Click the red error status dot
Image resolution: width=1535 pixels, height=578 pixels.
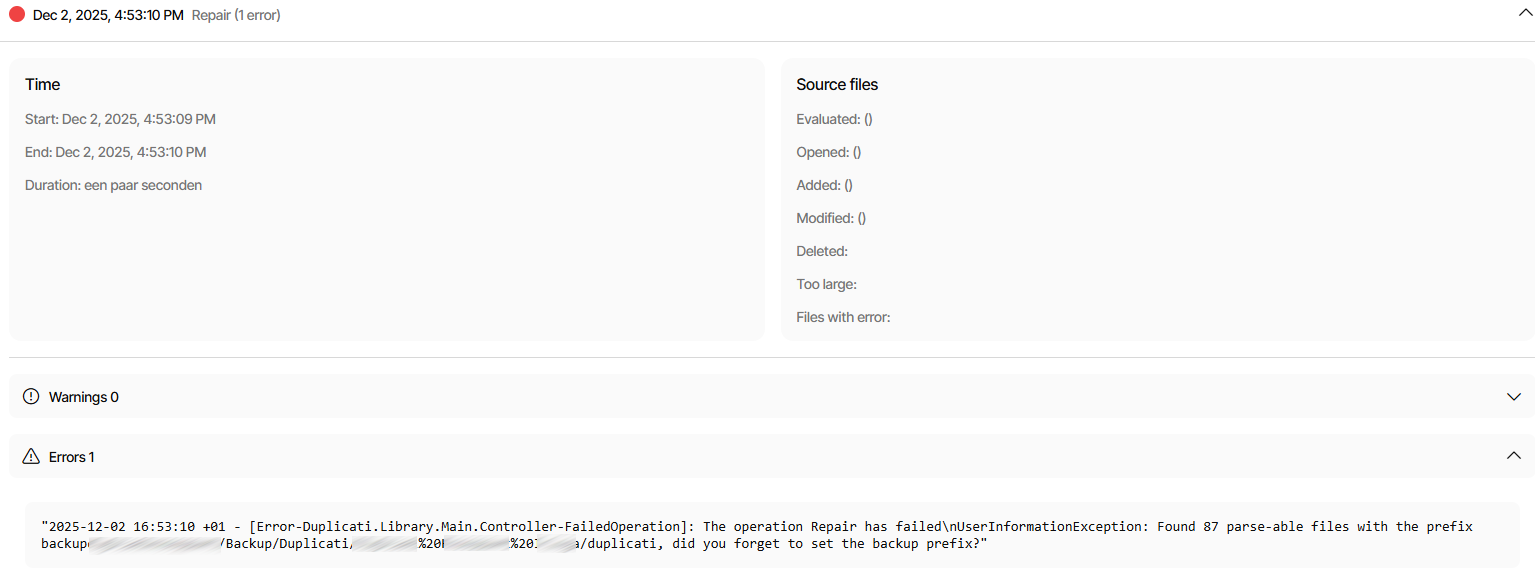17,15
